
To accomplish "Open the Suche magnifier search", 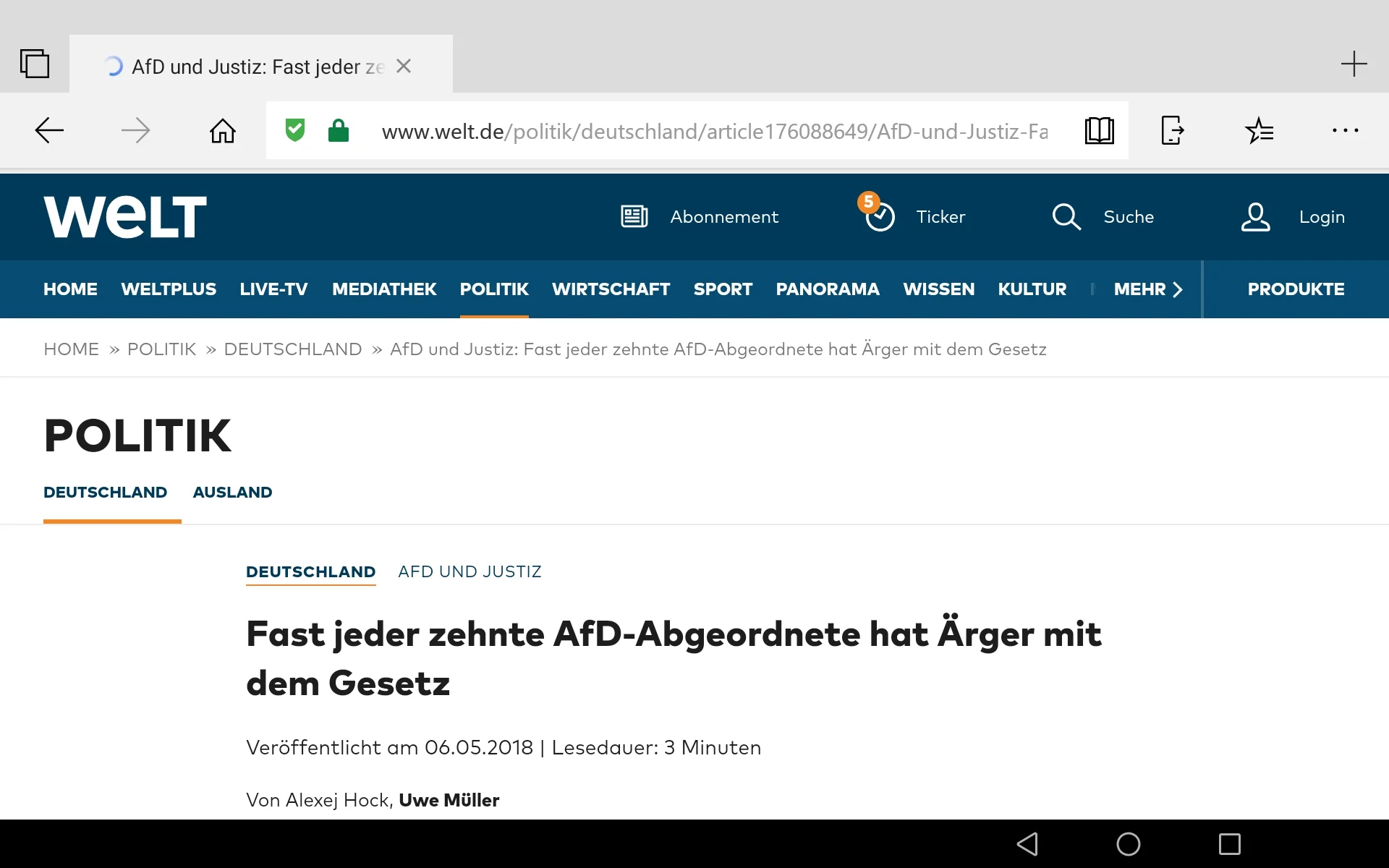I will 1103,216.
